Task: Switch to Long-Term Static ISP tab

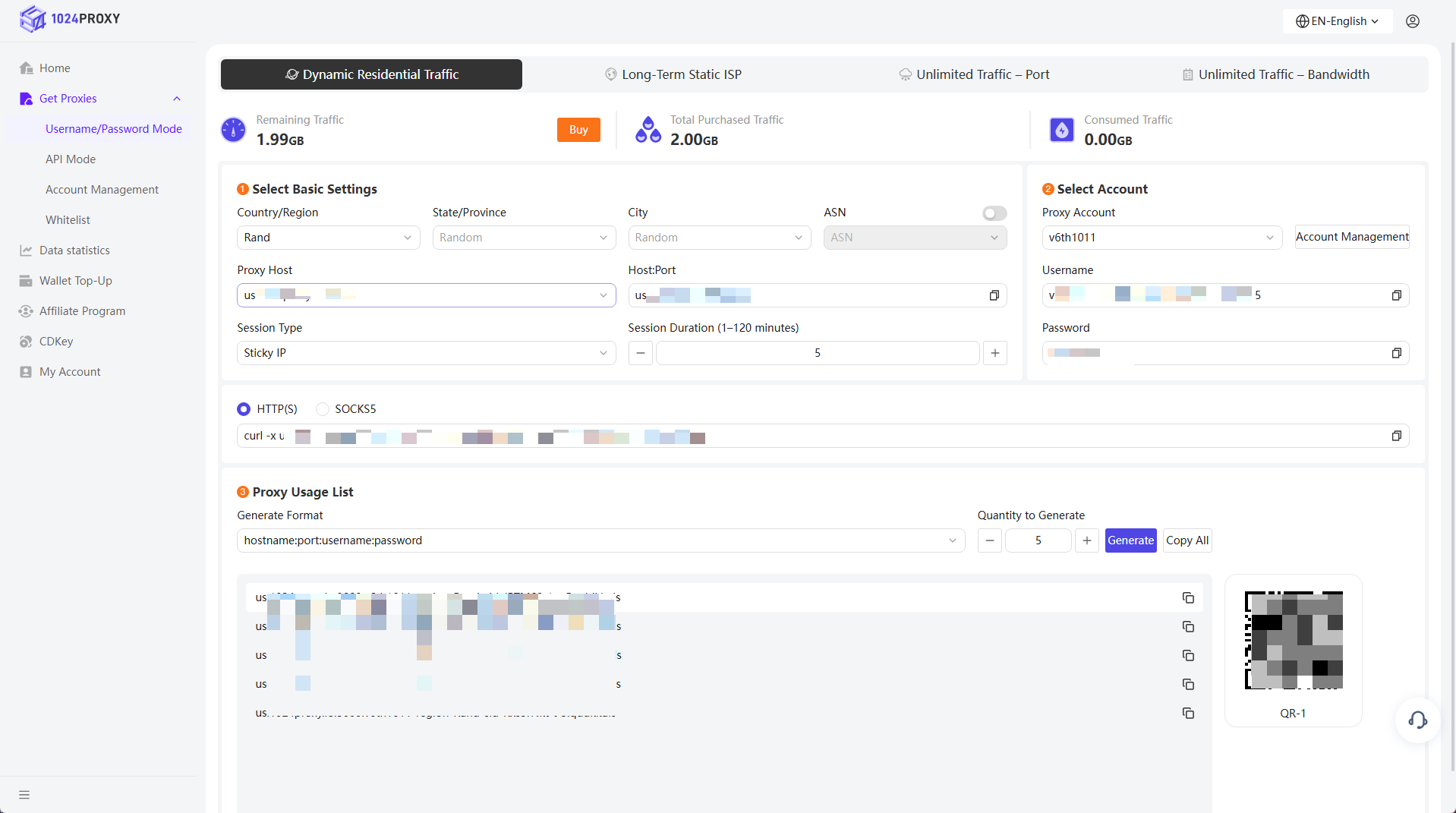Action: click(x=673, y=74)
